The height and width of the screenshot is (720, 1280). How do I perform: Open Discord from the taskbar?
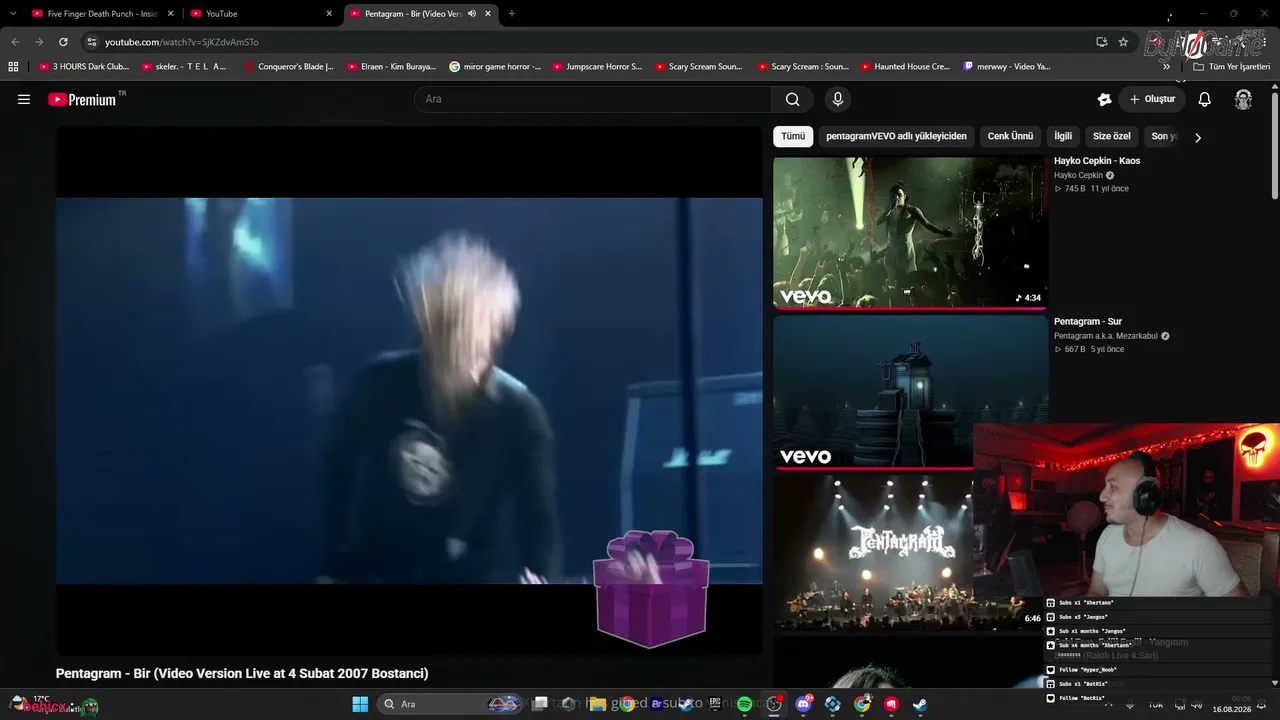click(803, 704)
